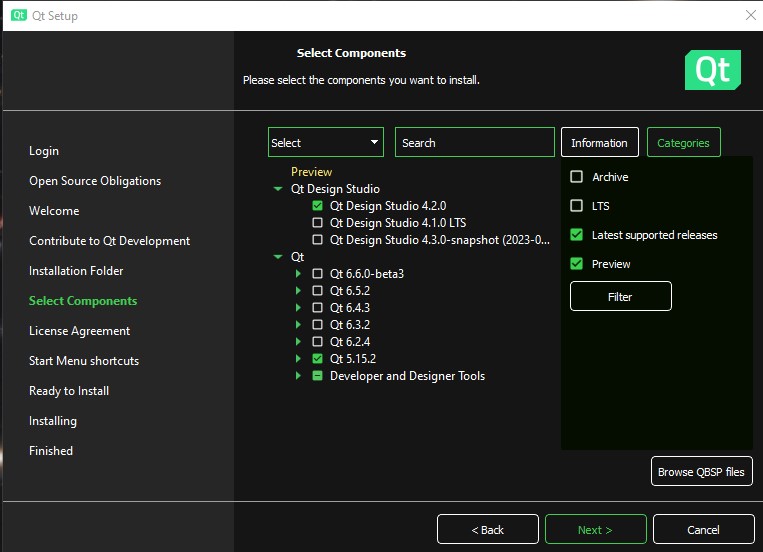Image resolution: width=763 pixels, height=552 pixels.
Task: Switch to the Categories tab
Action: click(x=684, y=142)
